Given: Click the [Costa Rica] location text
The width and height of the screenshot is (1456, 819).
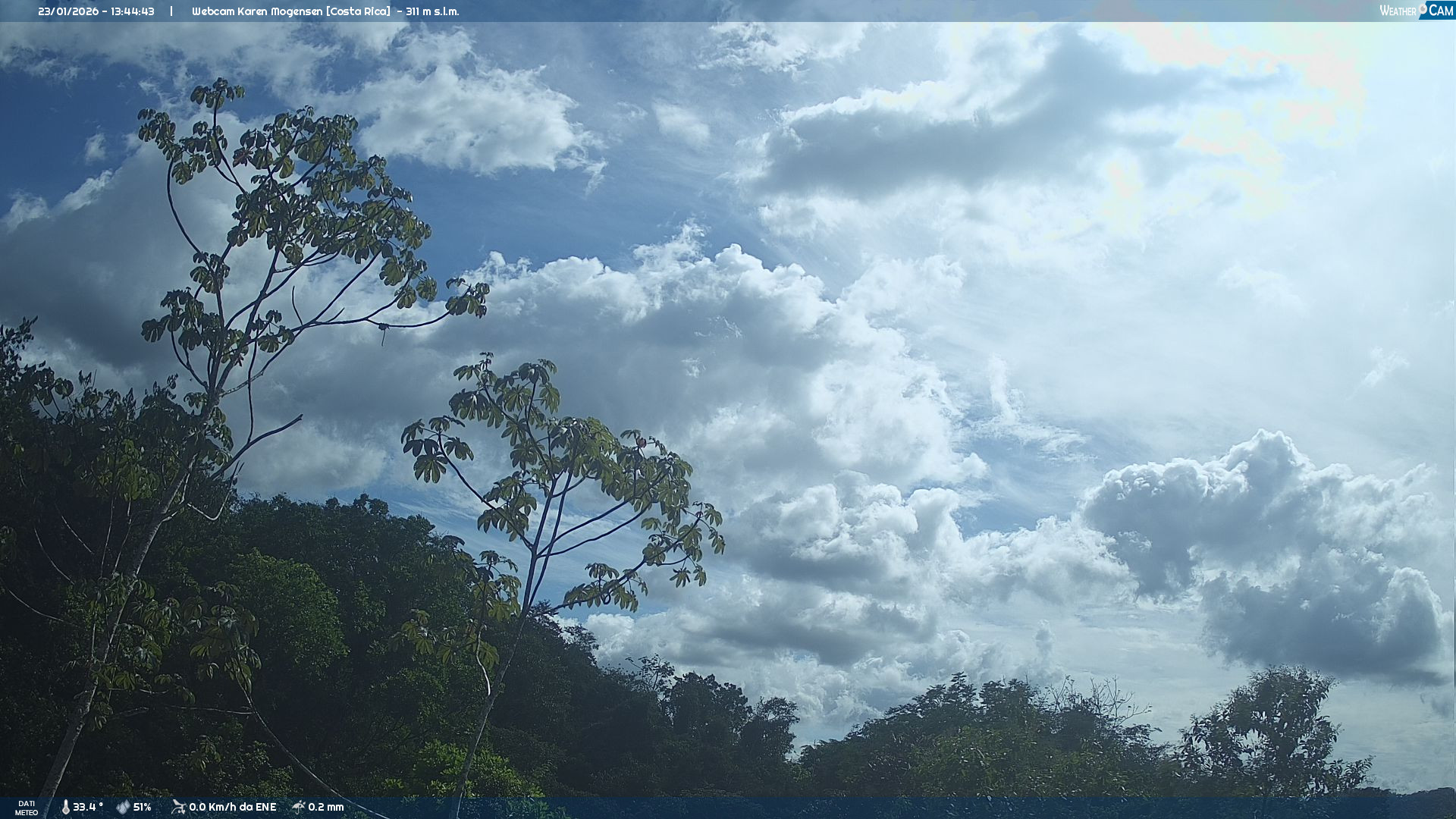Looking at the screenshot, I should coord(359,11).
